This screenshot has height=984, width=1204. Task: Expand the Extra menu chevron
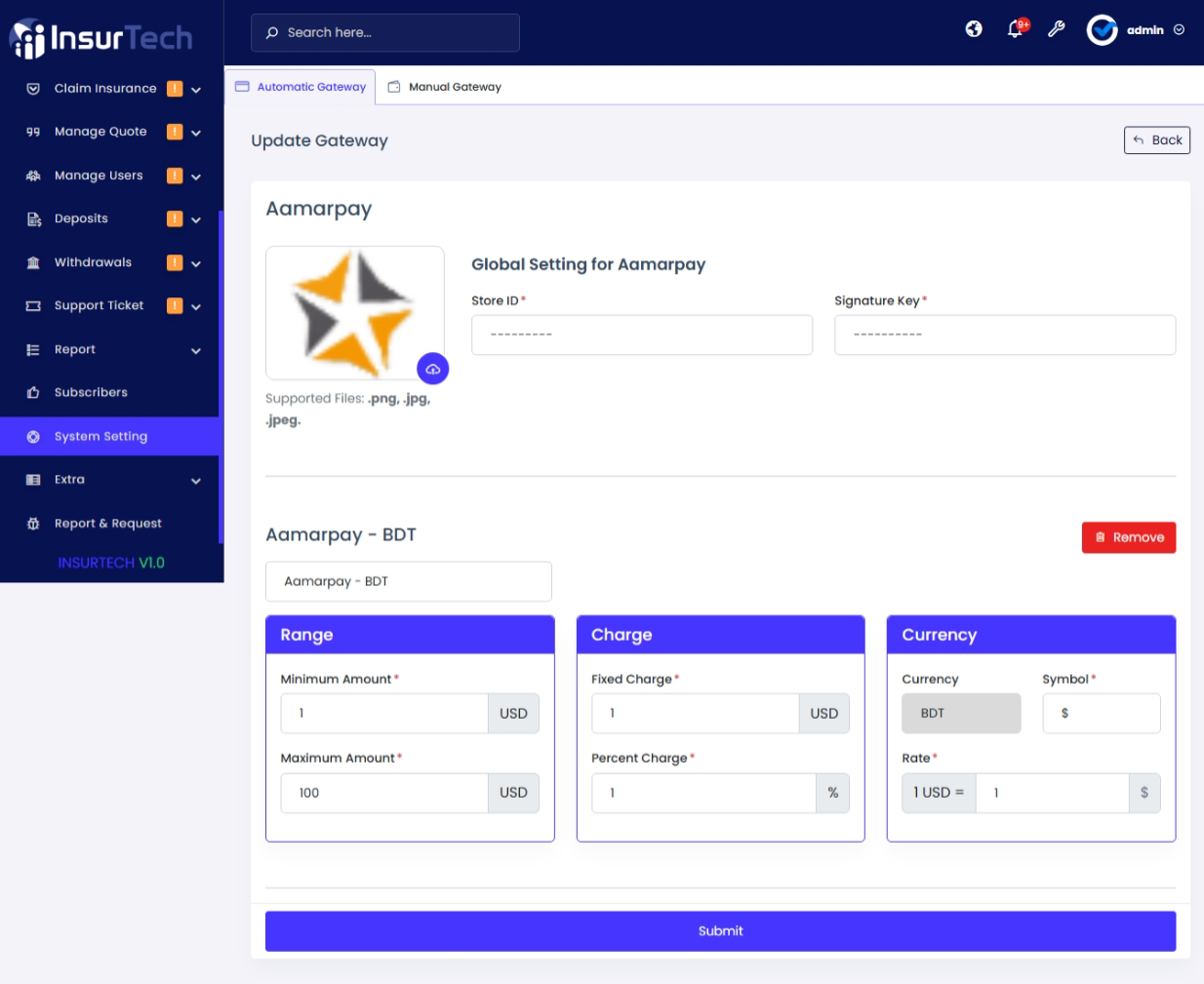[x=196, y=481]
